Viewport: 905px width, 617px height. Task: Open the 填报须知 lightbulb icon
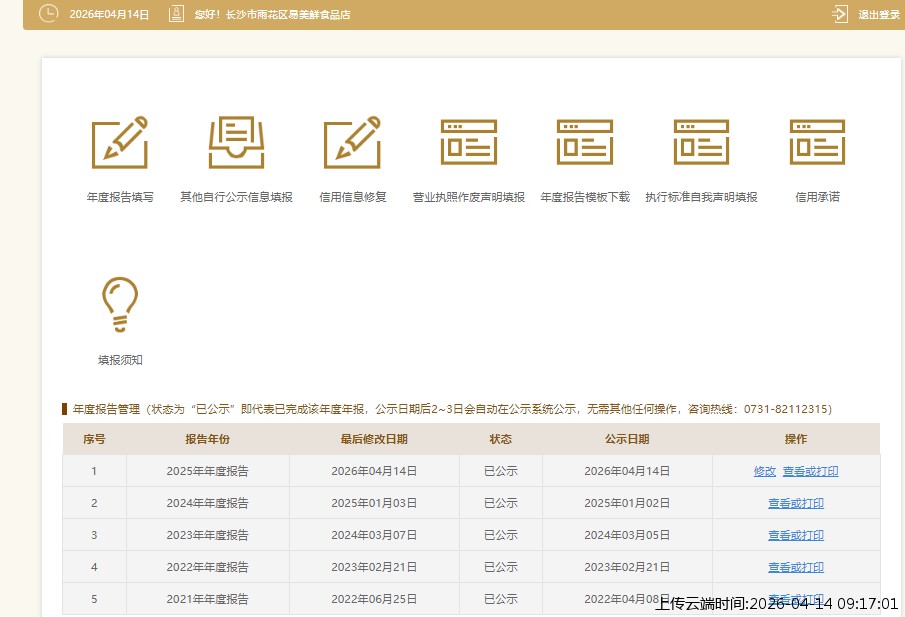pos(120,304)
